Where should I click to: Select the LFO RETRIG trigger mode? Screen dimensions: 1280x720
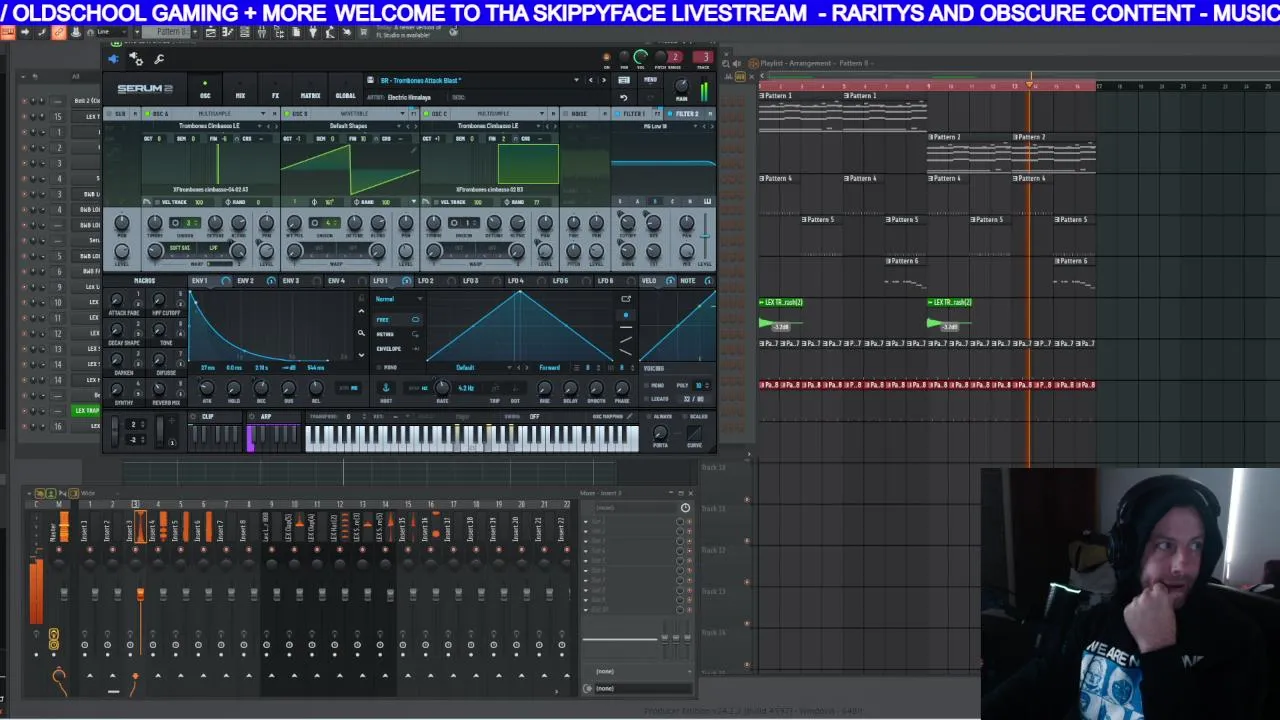pos(398,334)
